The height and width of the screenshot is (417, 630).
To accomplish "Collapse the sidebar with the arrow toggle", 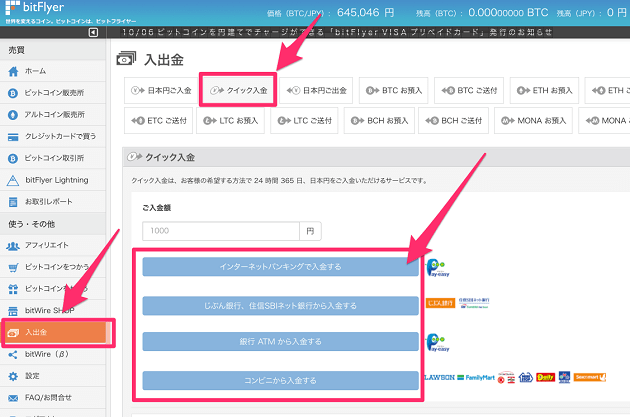I will tap(93, 33).
